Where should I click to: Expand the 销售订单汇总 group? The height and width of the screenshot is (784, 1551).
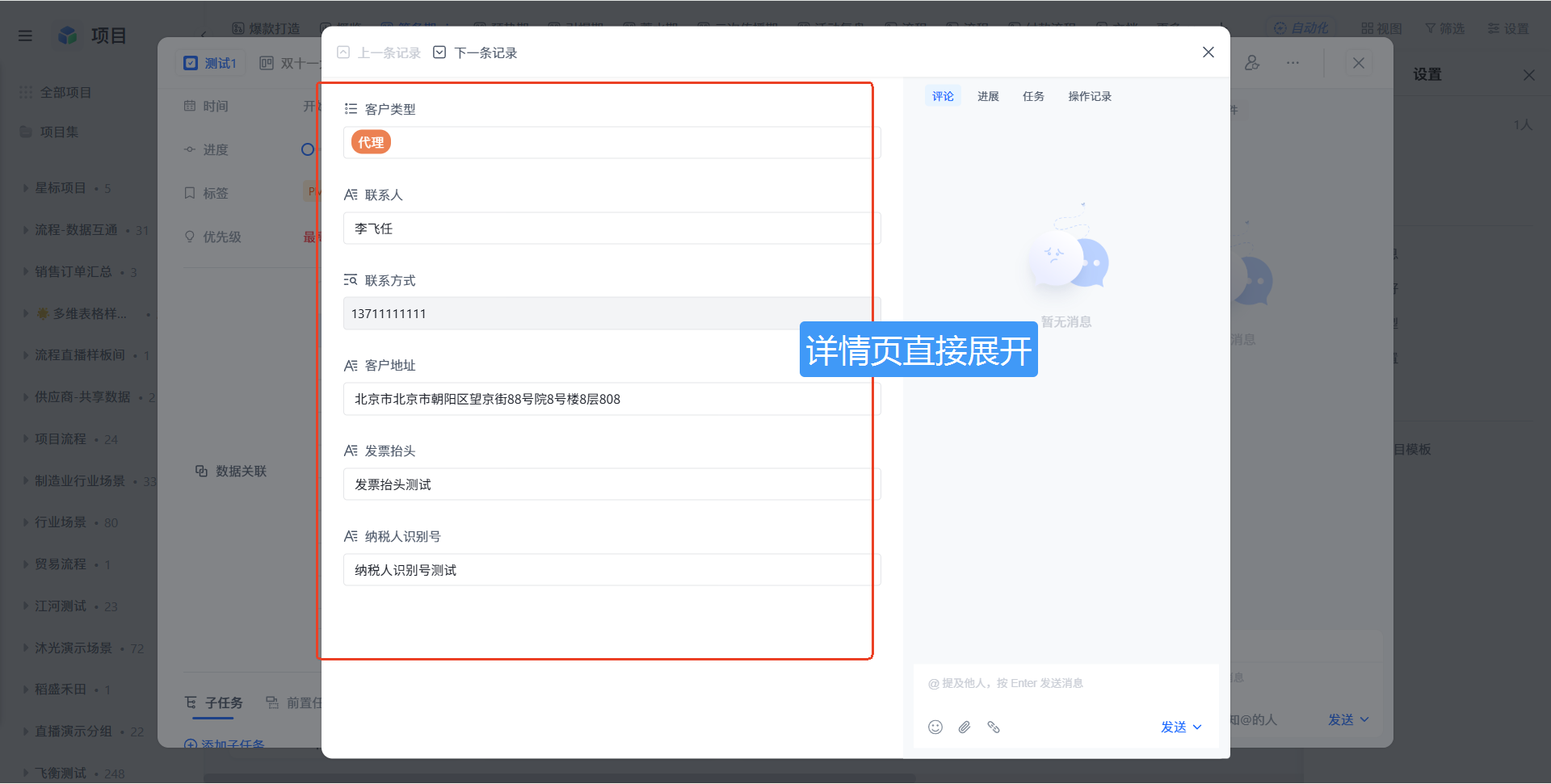(26, 271)
